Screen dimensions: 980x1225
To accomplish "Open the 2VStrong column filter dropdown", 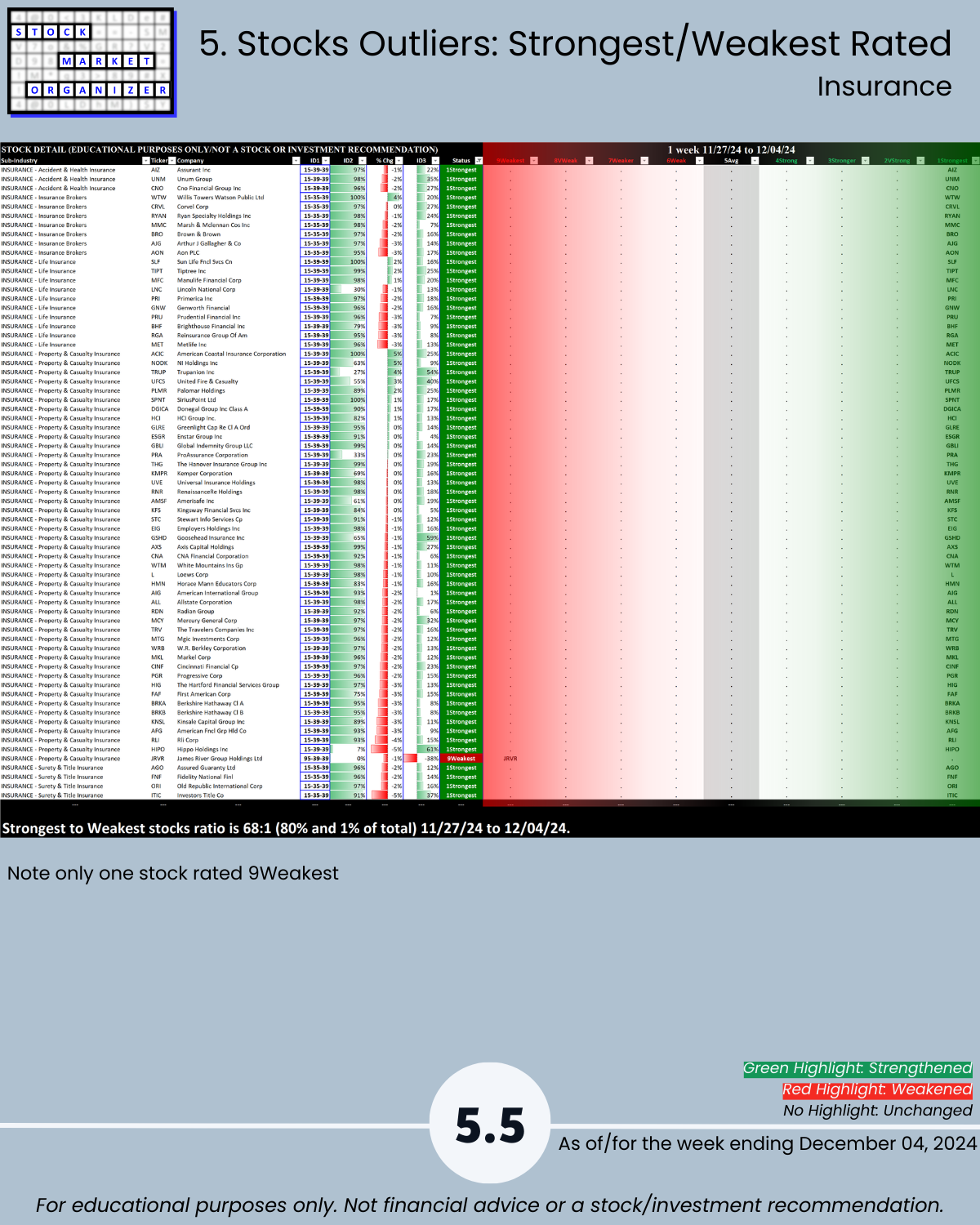I will (920, 161).
